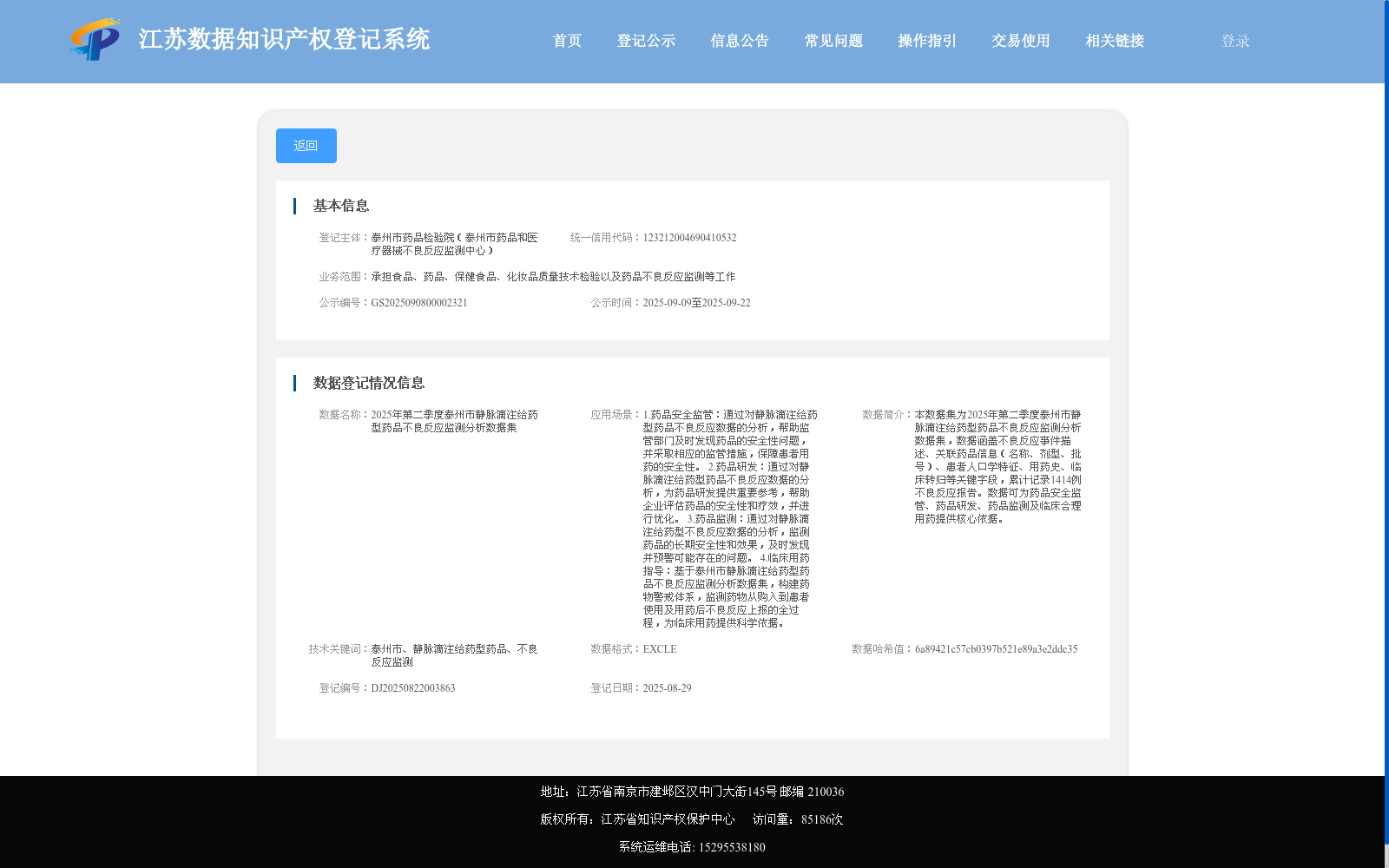Select data format value EXCLE
The height and width of the screenshot is (868, 1389).
660,649
